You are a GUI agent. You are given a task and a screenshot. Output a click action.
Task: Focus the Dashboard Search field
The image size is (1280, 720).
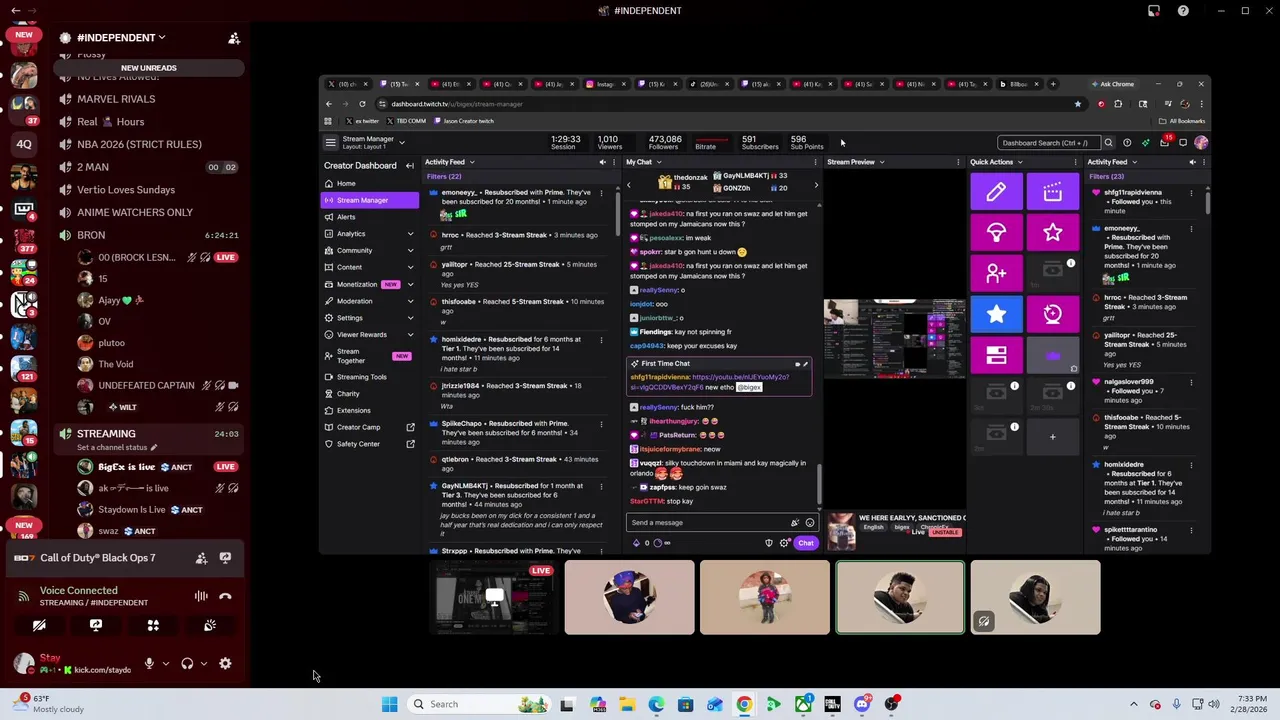click(1049, 143)
